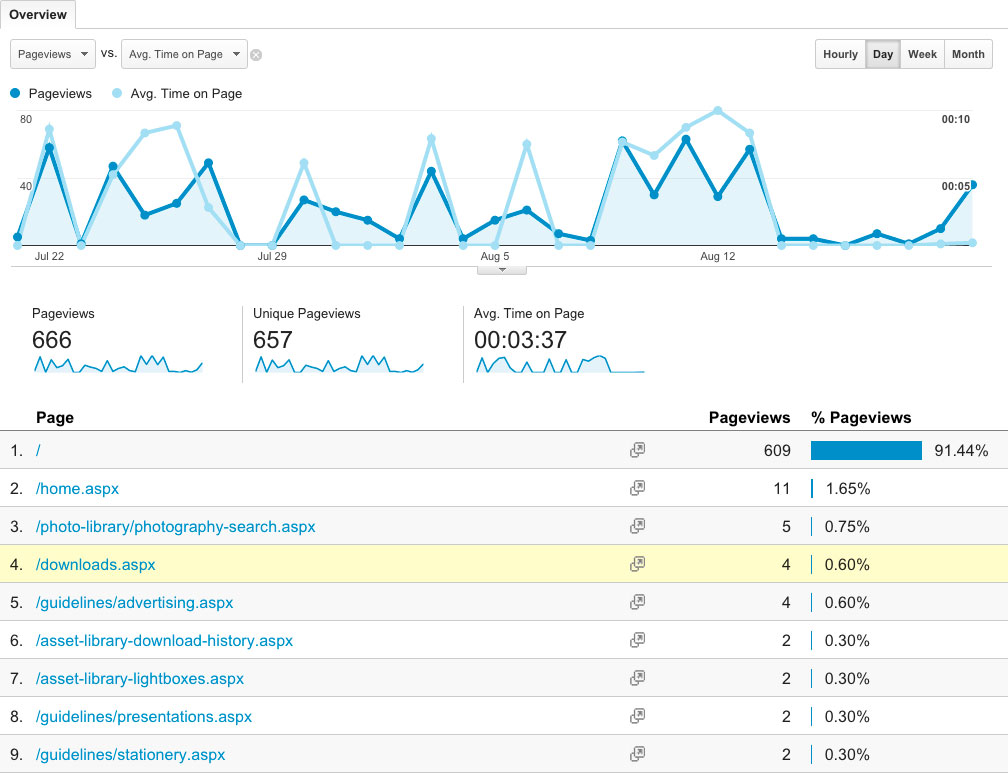
Task: Remove the Avg. Time on Page comparison metric
Action: click(256, 55)
